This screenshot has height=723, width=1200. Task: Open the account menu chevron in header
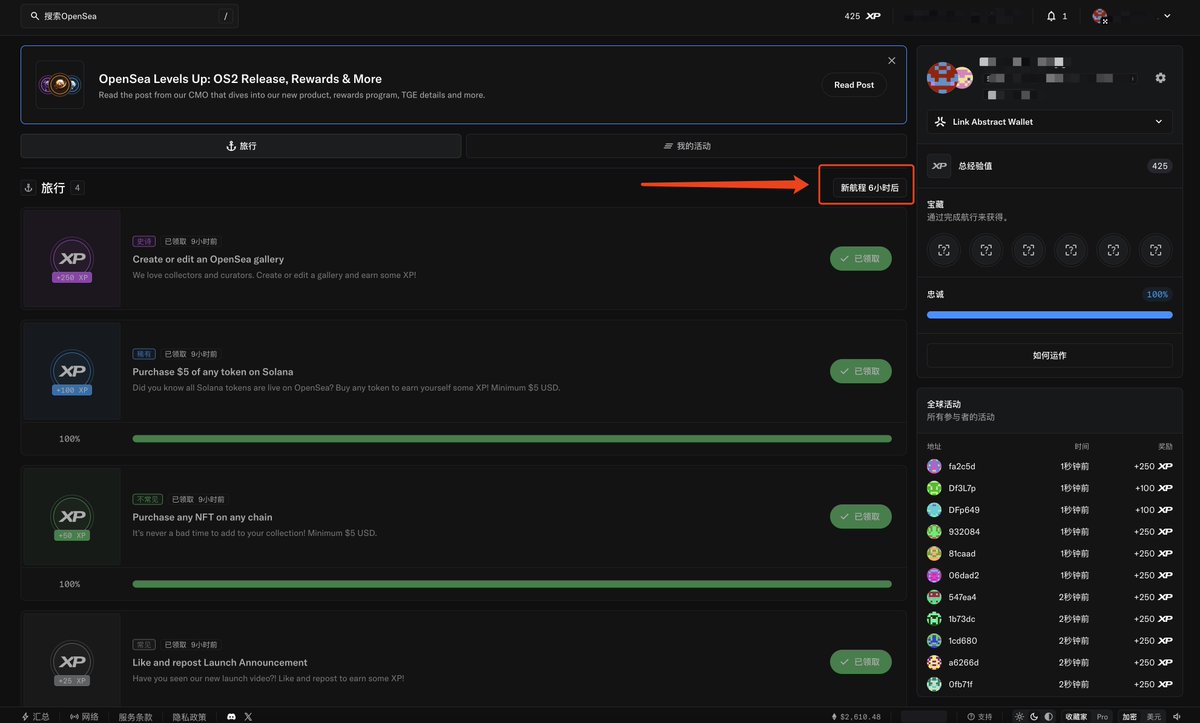click(1167, 16)
